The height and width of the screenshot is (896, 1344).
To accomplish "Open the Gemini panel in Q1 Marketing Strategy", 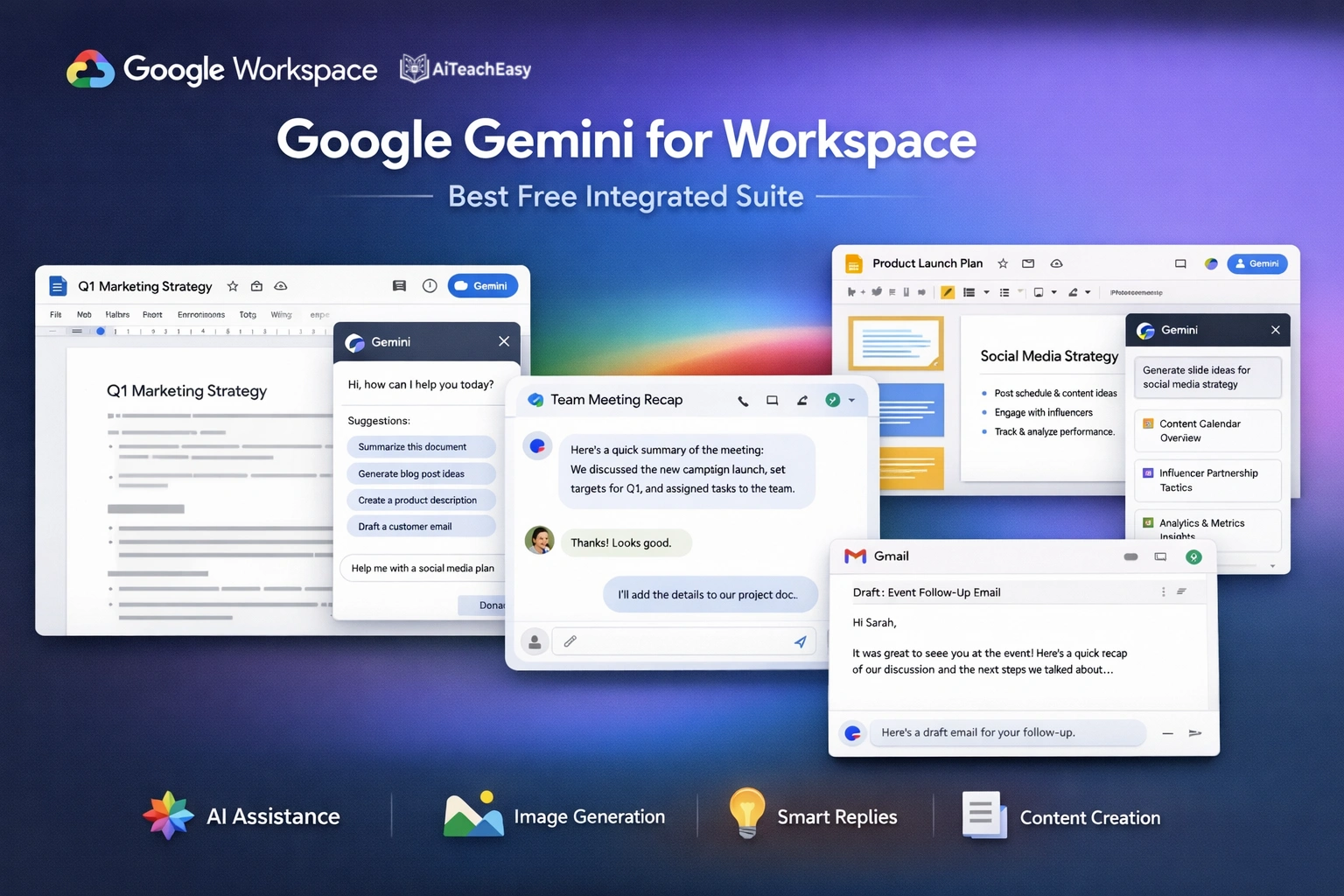I will click(482, 285).
